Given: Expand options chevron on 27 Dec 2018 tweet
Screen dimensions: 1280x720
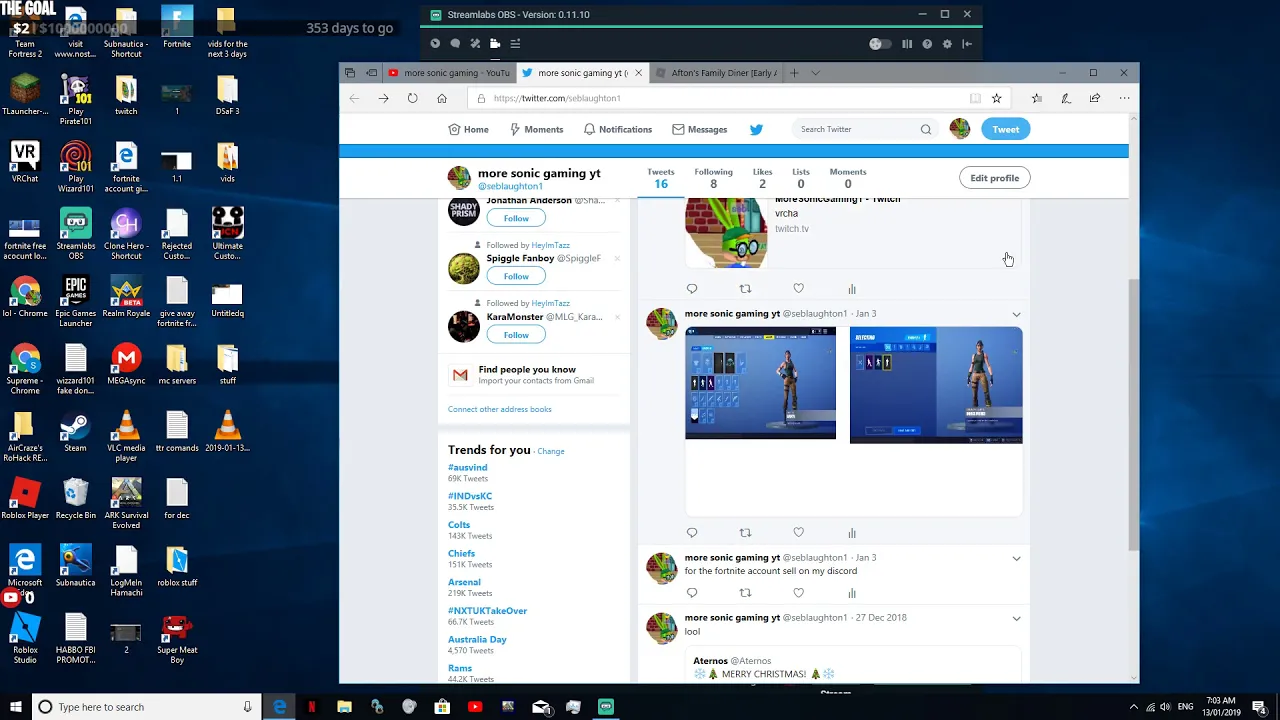Looking at the screenshot, I should [1016, 618].
